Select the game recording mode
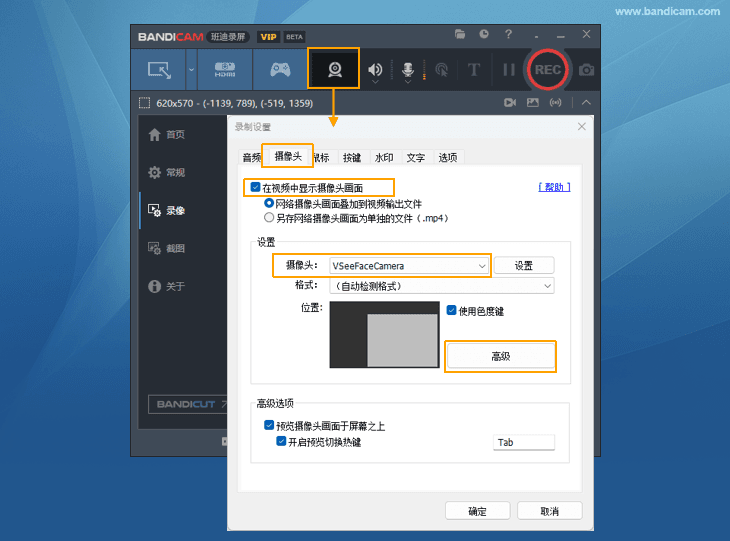Screen dimensions: 730x541 pyautogui.click(x=280, y=70)
